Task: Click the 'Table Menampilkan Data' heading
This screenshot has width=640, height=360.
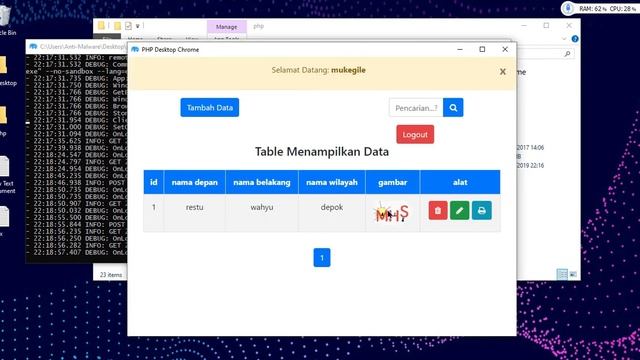Action: click(322, 152)
